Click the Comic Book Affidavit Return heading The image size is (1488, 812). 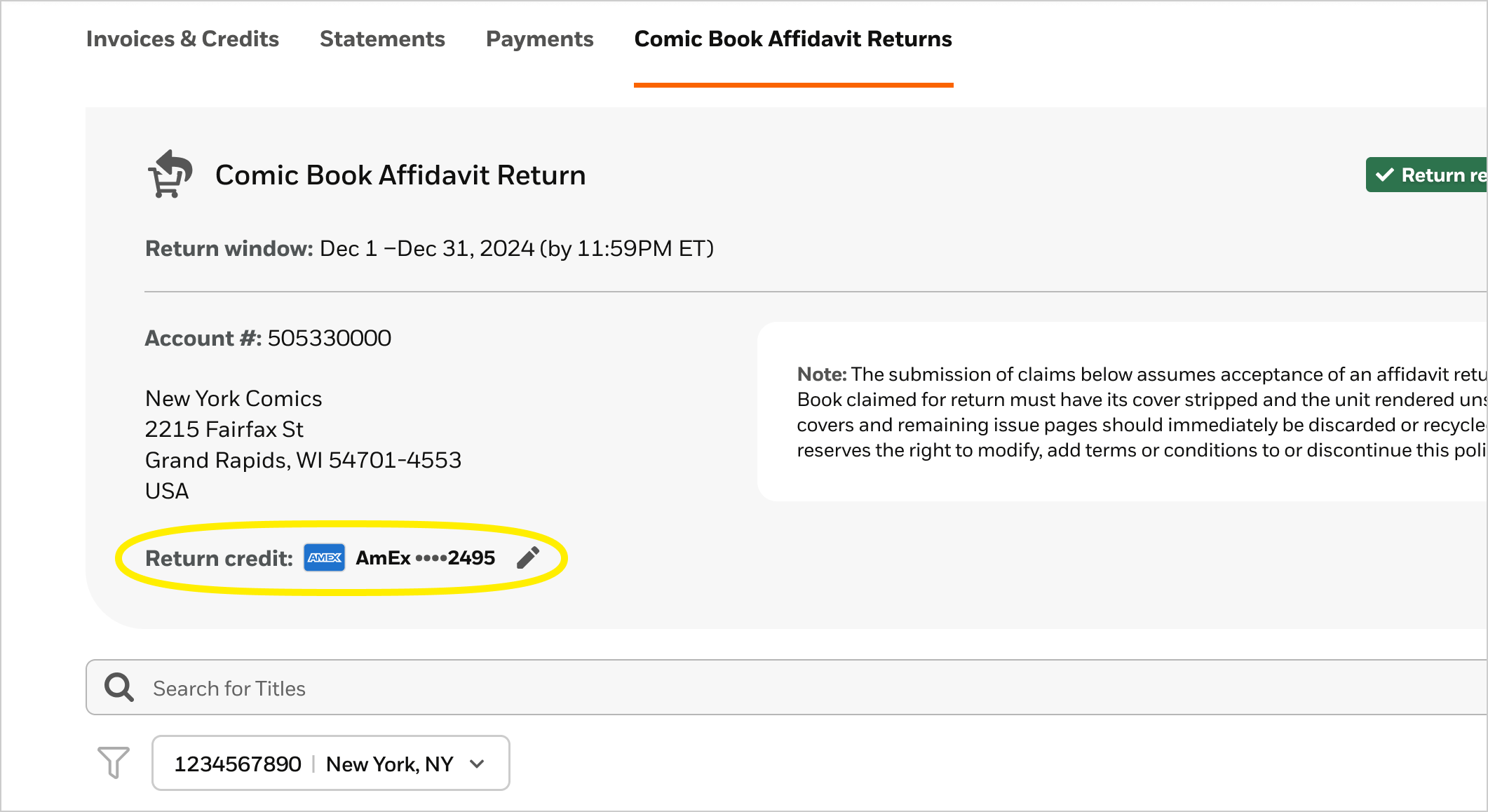coord(400,175)
